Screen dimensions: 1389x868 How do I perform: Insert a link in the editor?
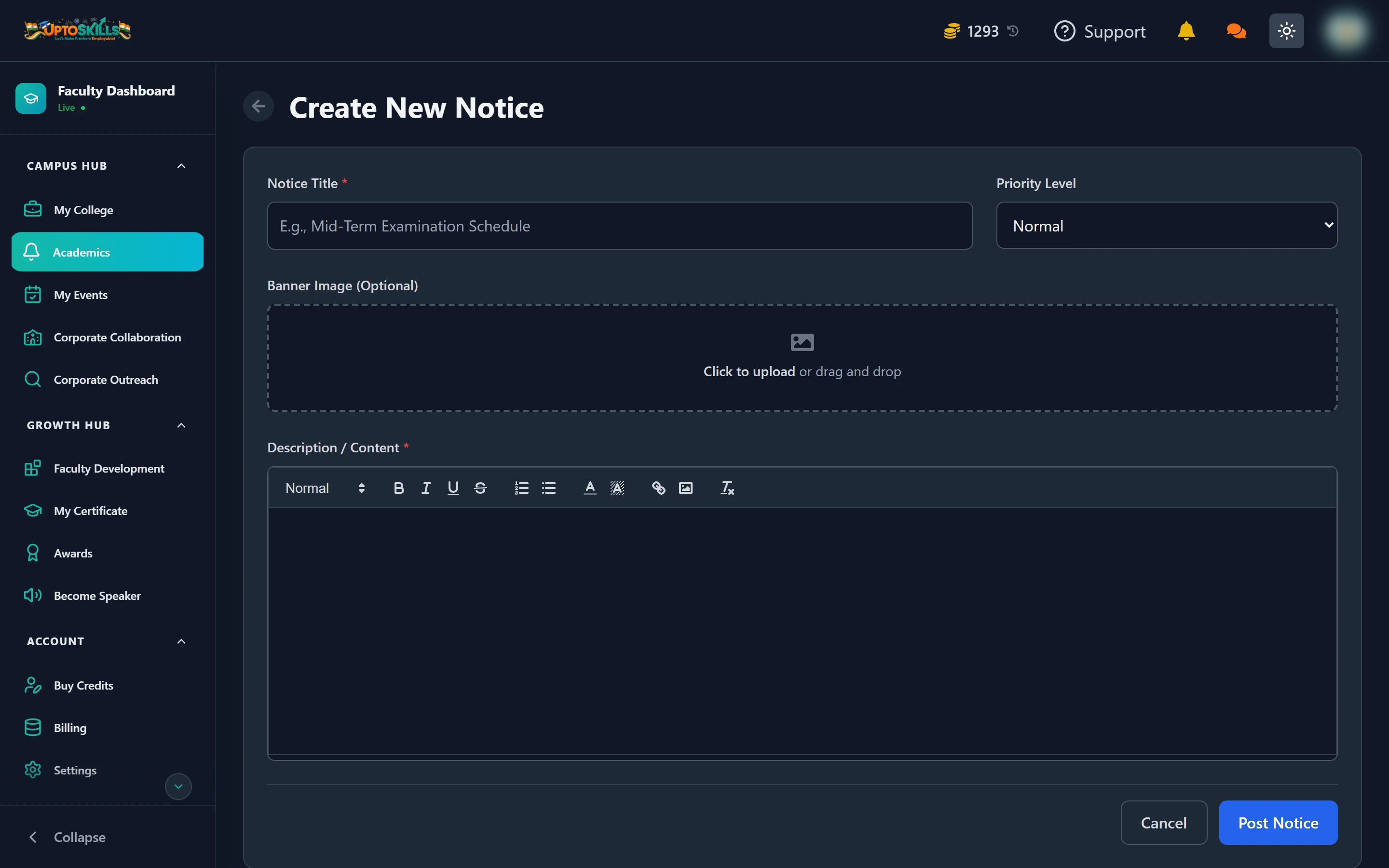click(658, 488)
